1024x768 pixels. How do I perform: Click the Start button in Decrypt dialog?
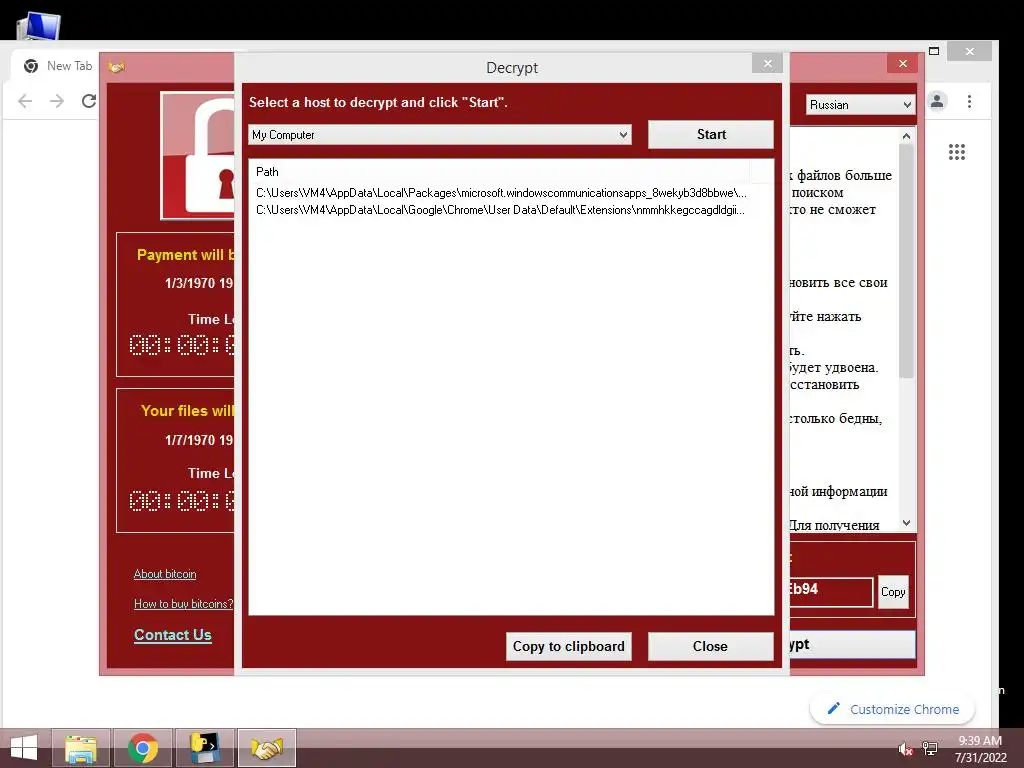tap(711, 135)
